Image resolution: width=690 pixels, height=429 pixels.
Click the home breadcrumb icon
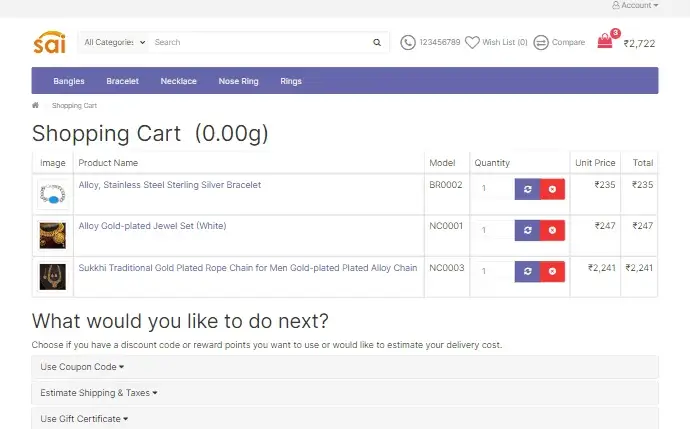pos(36,105)
